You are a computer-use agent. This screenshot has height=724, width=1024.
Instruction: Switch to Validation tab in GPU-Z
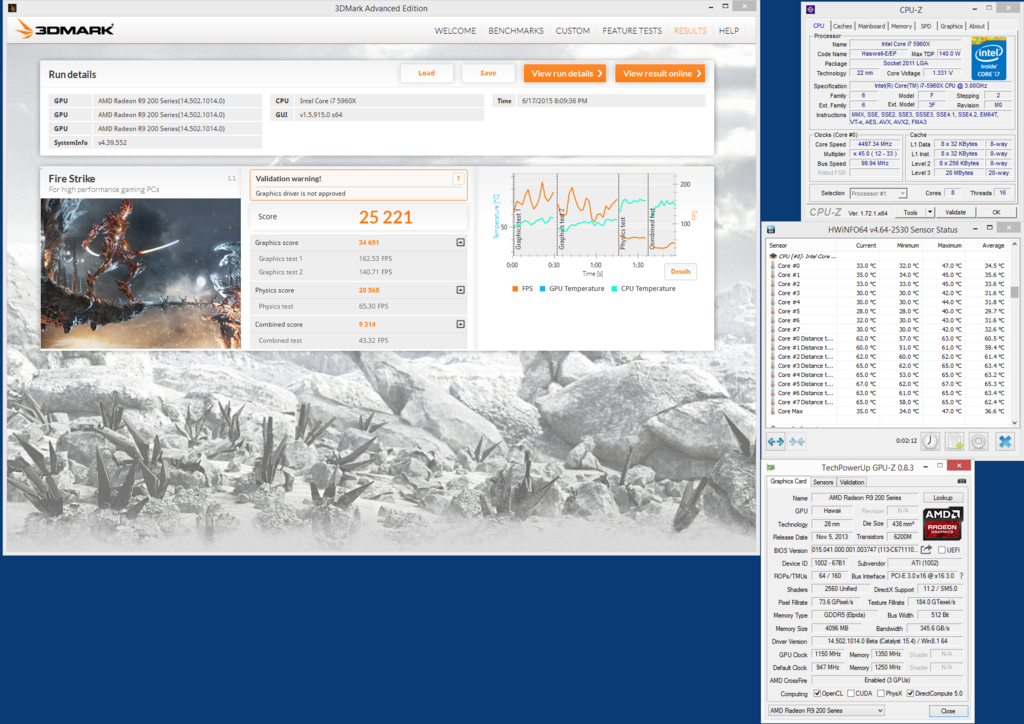pos(852,482)
